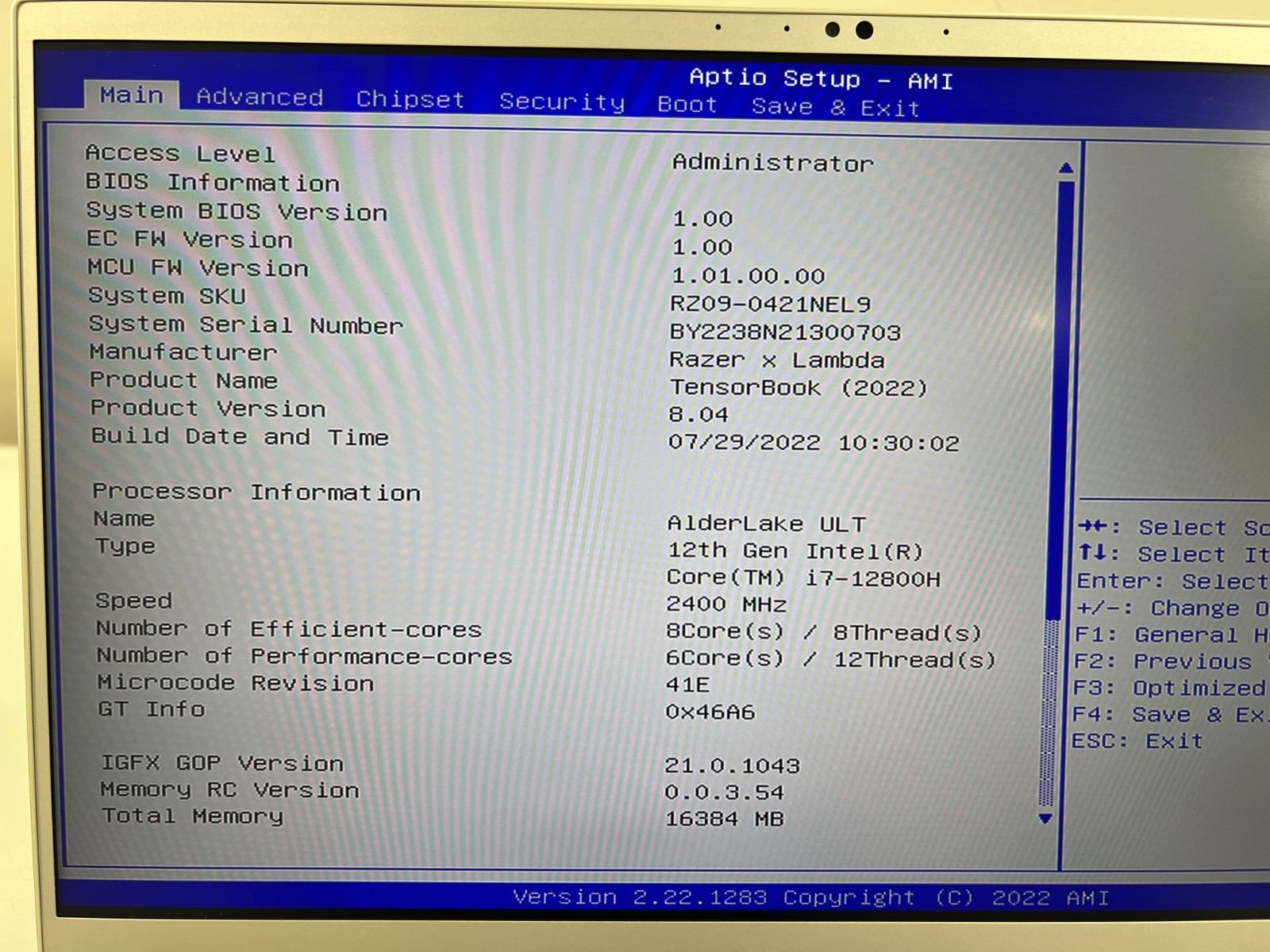Click the product version 8.04
This screenshot has height=952, width=1270.
698,415
